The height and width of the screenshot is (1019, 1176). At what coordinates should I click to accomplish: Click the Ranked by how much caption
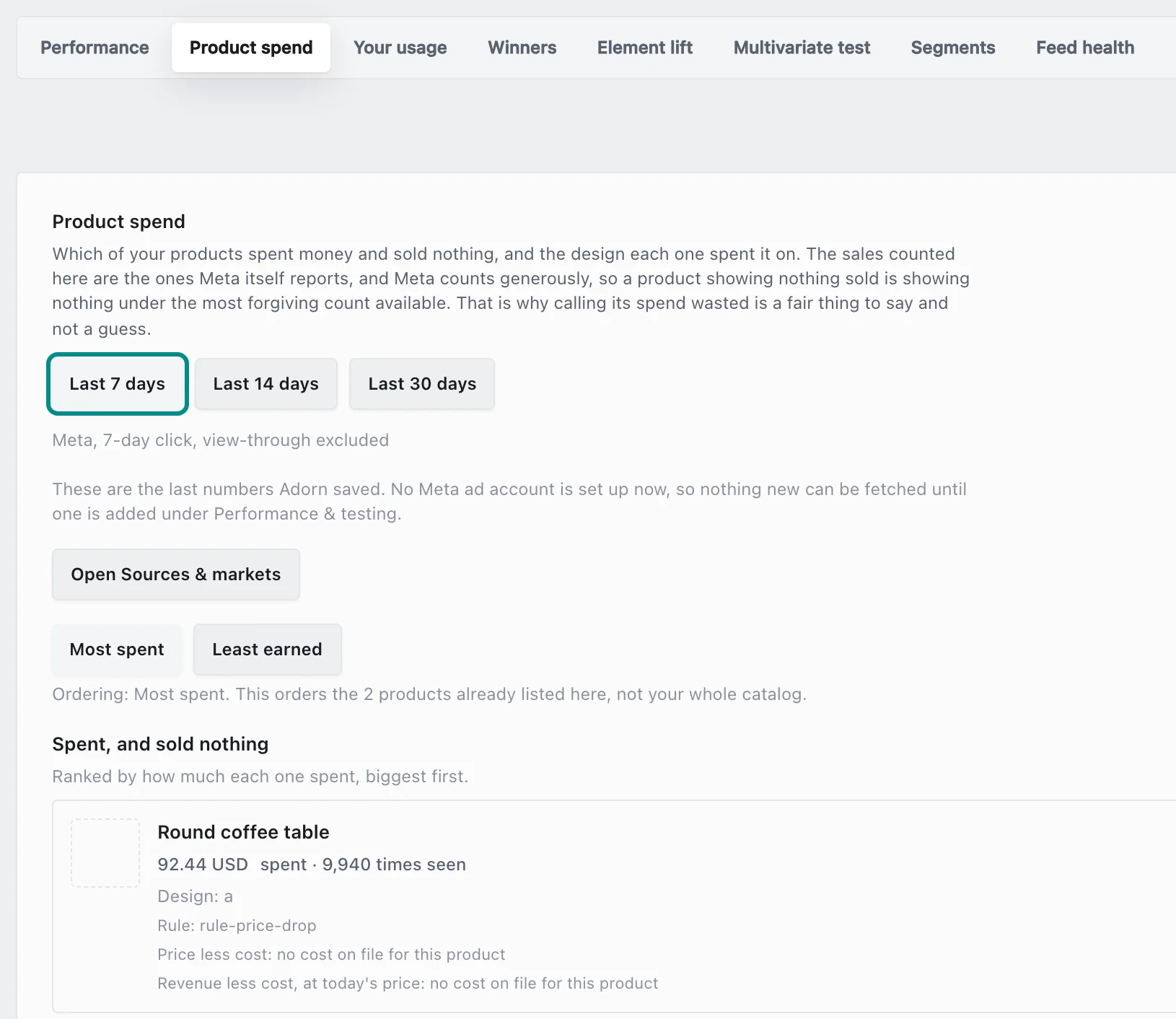coord(260,777)
